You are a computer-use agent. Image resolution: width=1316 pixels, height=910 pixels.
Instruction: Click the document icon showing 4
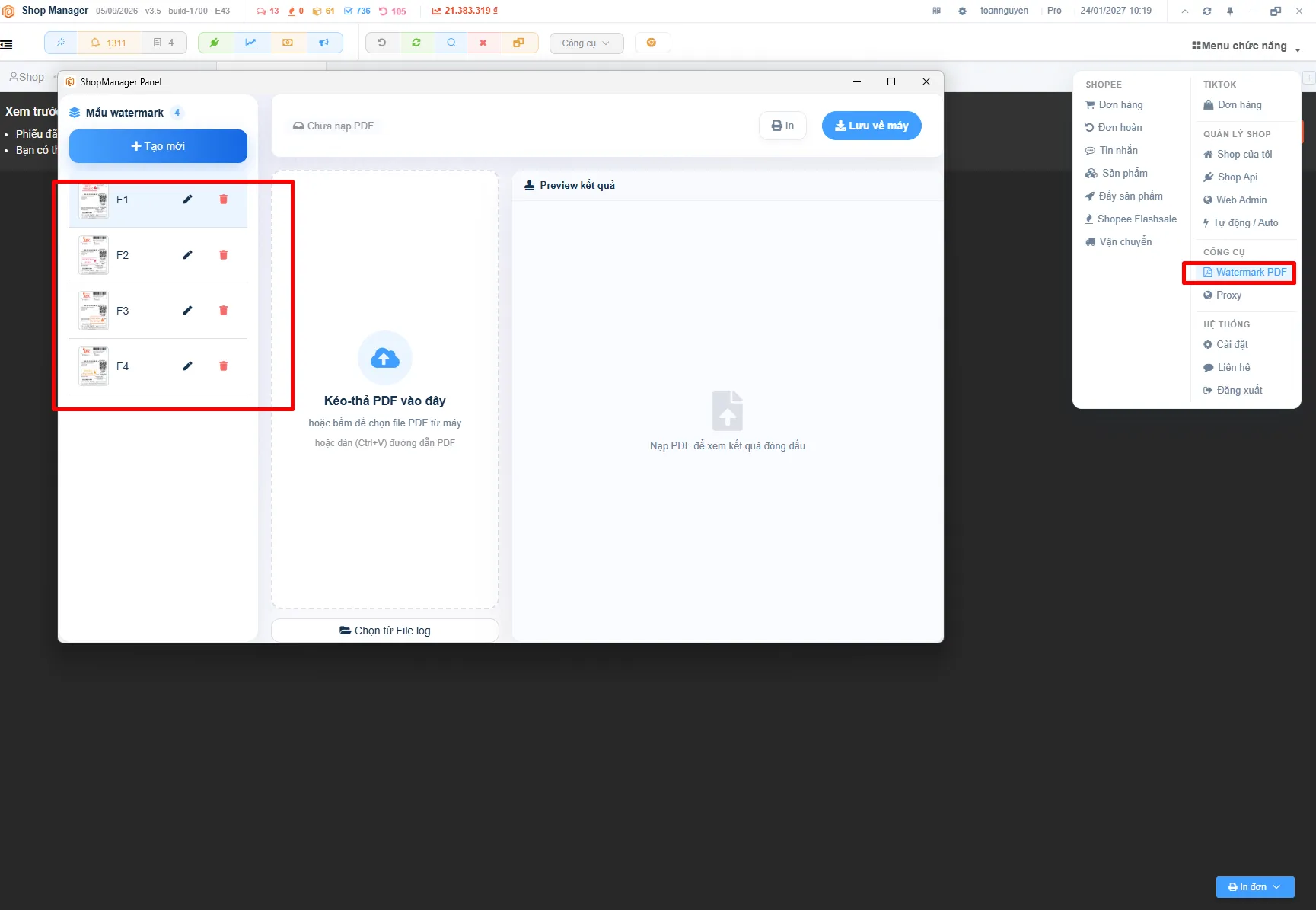coord(164,43)
